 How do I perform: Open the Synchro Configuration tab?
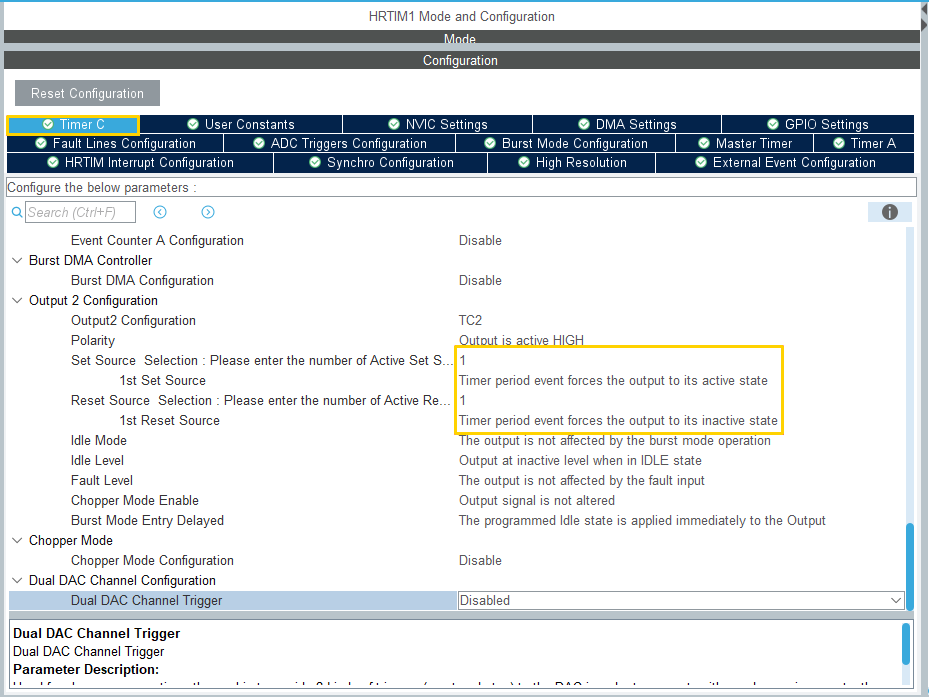(380, 162)
